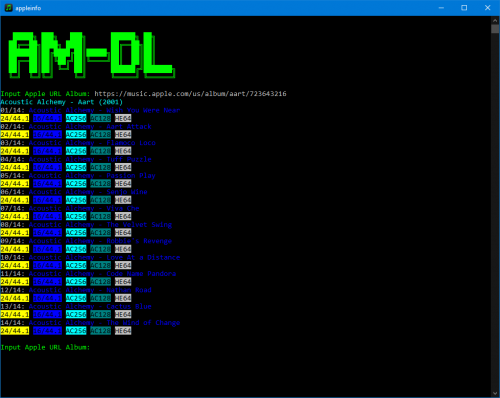The width and height of the screenshot is (500, 398).
Task: Click AC256 badge under Aart Attack
Action: [x=76, y=135]
